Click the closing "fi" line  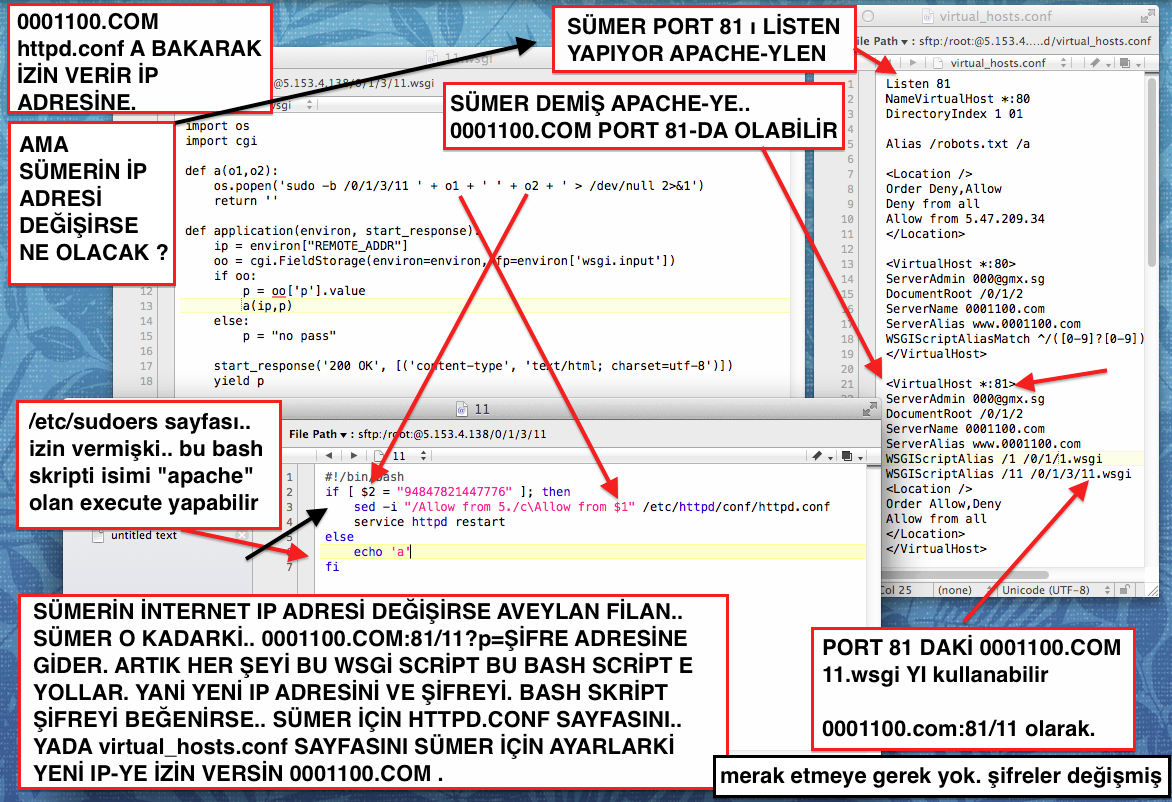(332, 567)
